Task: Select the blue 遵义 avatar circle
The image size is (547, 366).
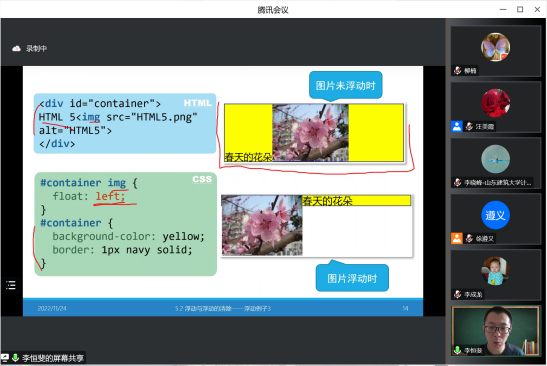Action: (x=495, y=215)
